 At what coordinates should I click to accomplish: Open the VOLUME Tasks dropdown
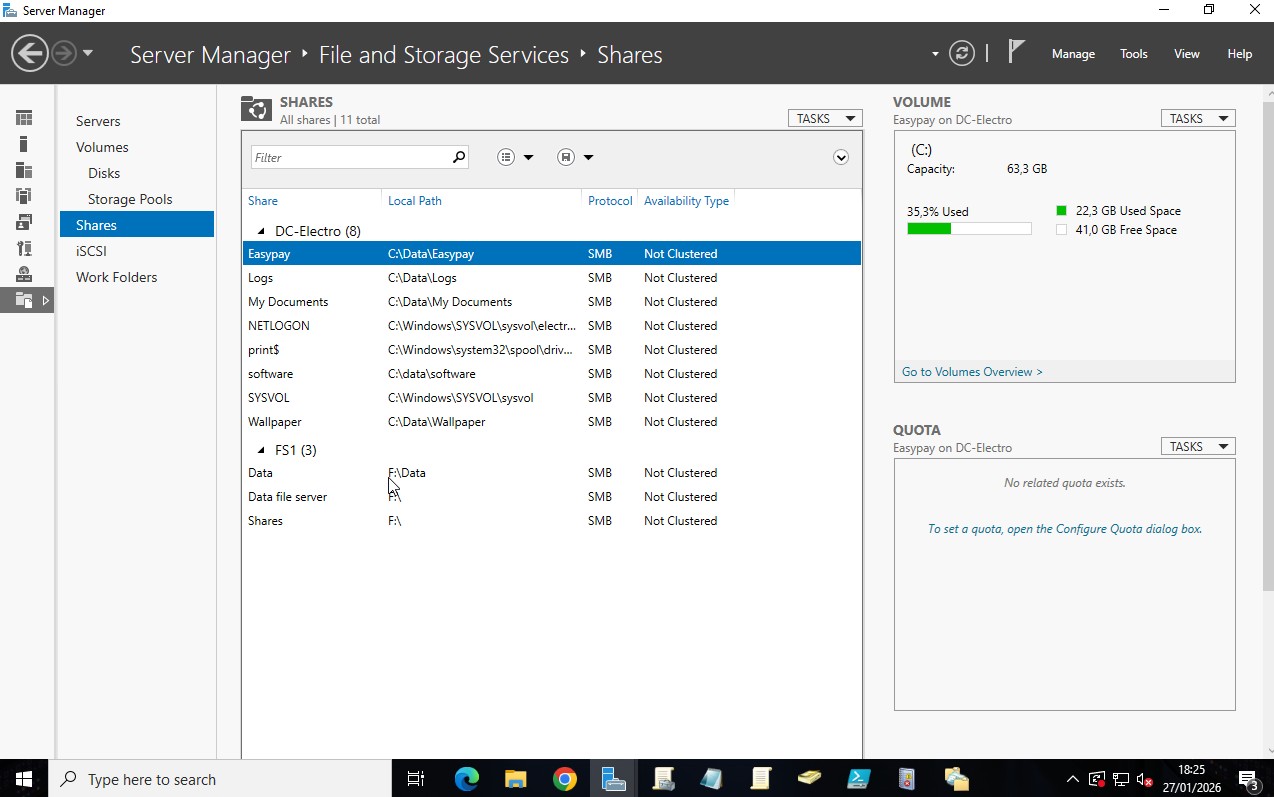(1197, 118)
